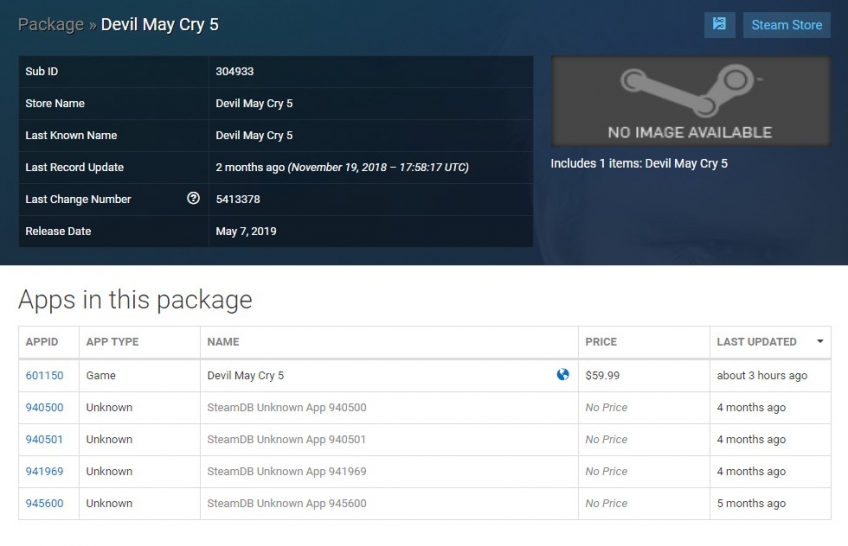Click the Last Known Name value Devil May Cry 5
This screenshot has width=848, height=546.
[254, 135]
